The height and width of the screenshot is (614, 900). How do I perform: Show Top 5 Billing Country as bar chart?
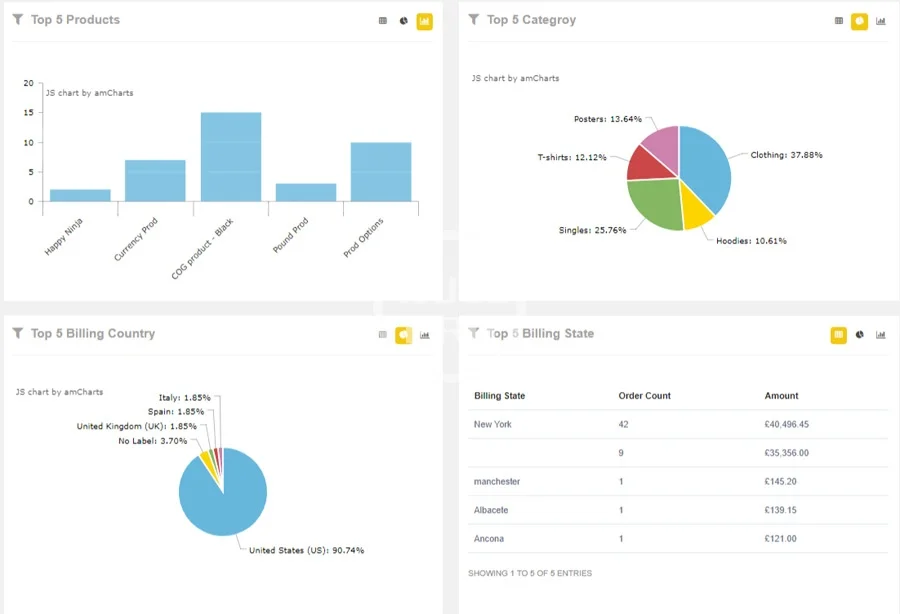pos(425,335)
